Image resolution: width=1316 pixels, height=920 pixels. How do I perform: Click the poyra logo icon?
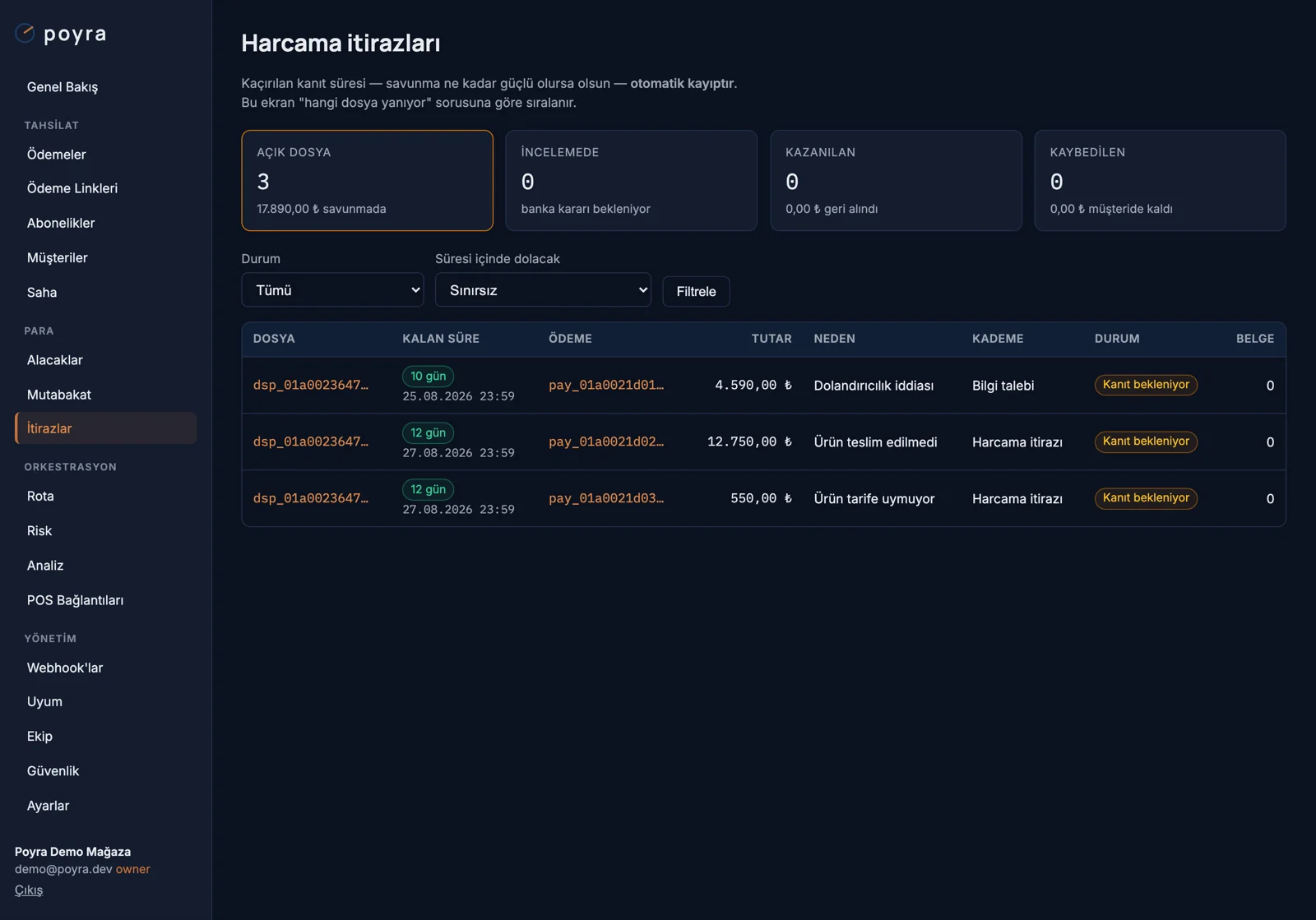(25, 33)
